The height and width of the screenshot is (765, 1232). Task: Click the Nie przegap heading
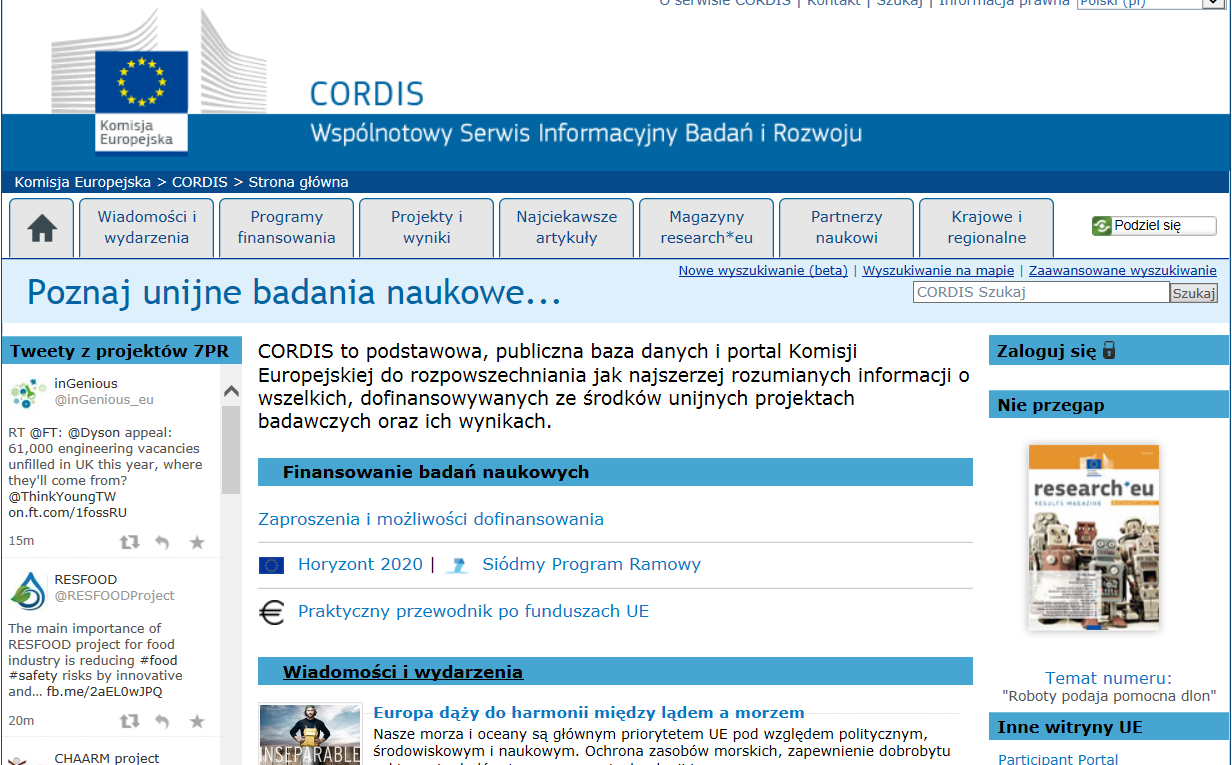coord(1050,405)
